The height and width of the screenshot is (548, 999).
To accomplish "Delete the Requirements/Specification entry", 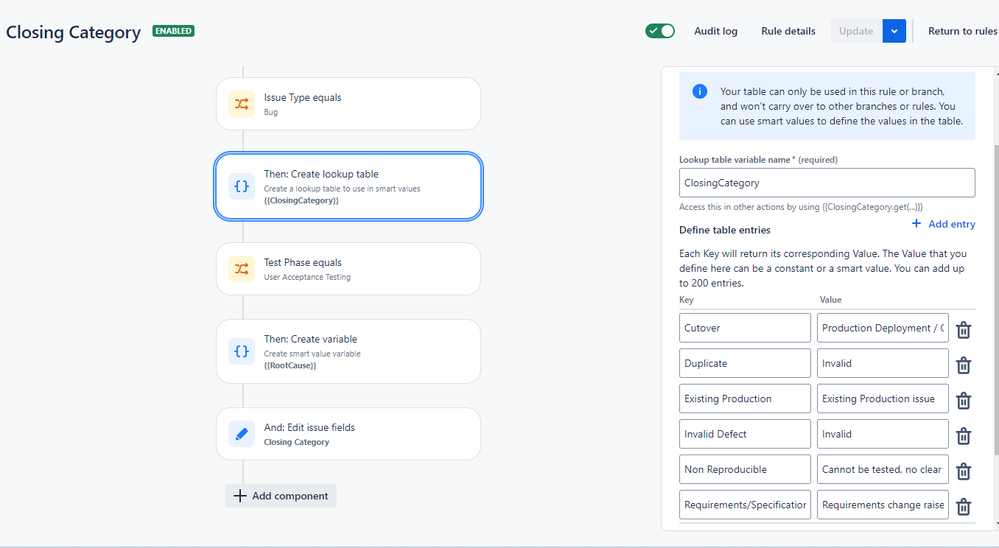I will (x=963, y=507).
